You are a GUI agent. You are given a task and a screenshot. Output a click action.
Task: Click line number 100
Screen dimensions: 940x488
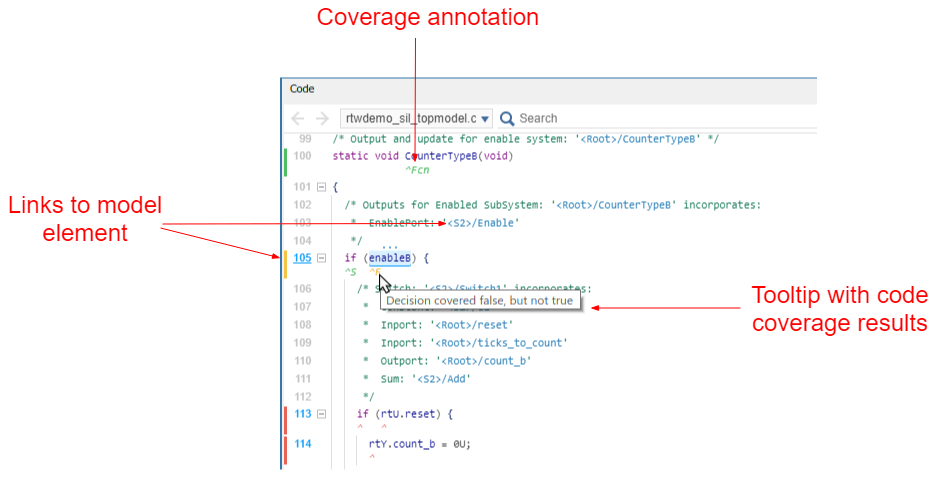click(x=303, y=156)
